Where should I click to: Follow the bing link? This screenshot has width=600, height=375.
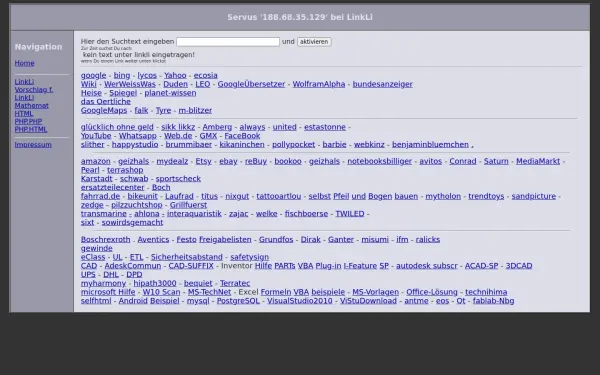pyautogui.click(x=122, y=75)
